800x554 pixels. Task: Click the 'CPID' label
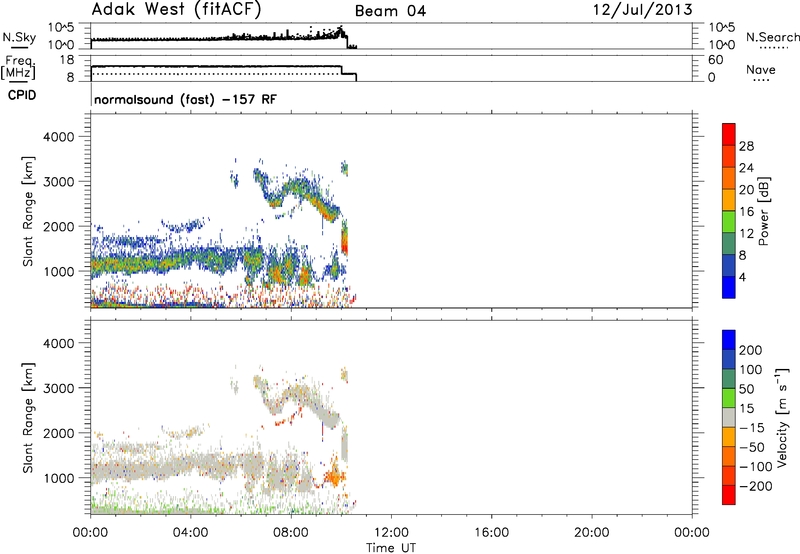[x=22, y=95]
